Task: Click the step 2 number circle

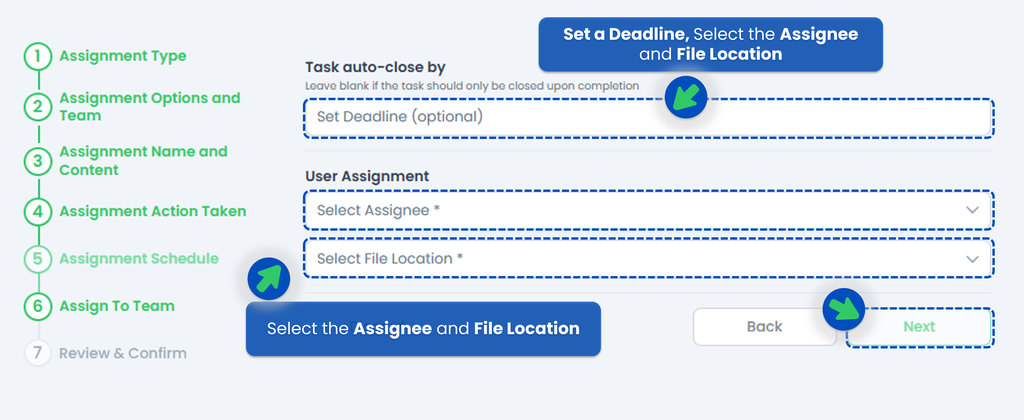Action: pyautogui.click(x=37, y=107)
